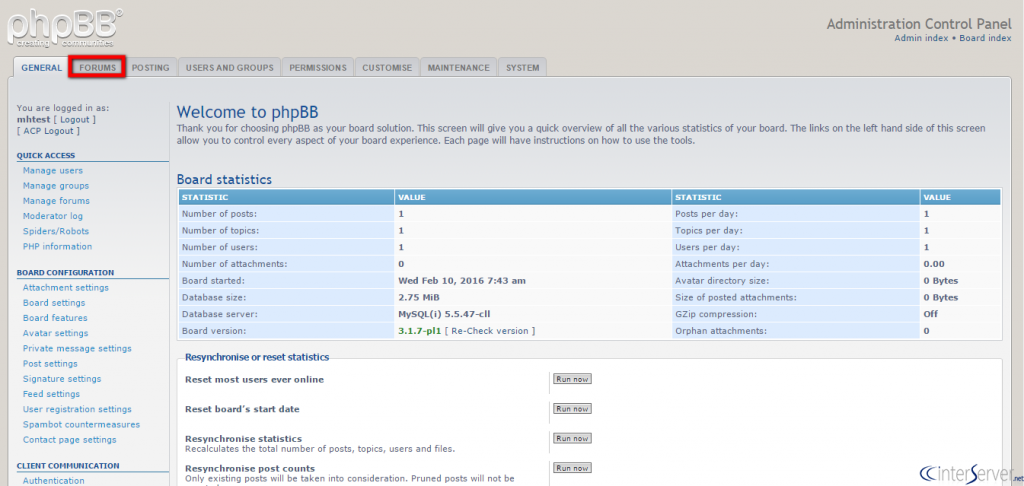1024x486 pixels.
Task: Open the Permissions tab
Action: point(318,67)
